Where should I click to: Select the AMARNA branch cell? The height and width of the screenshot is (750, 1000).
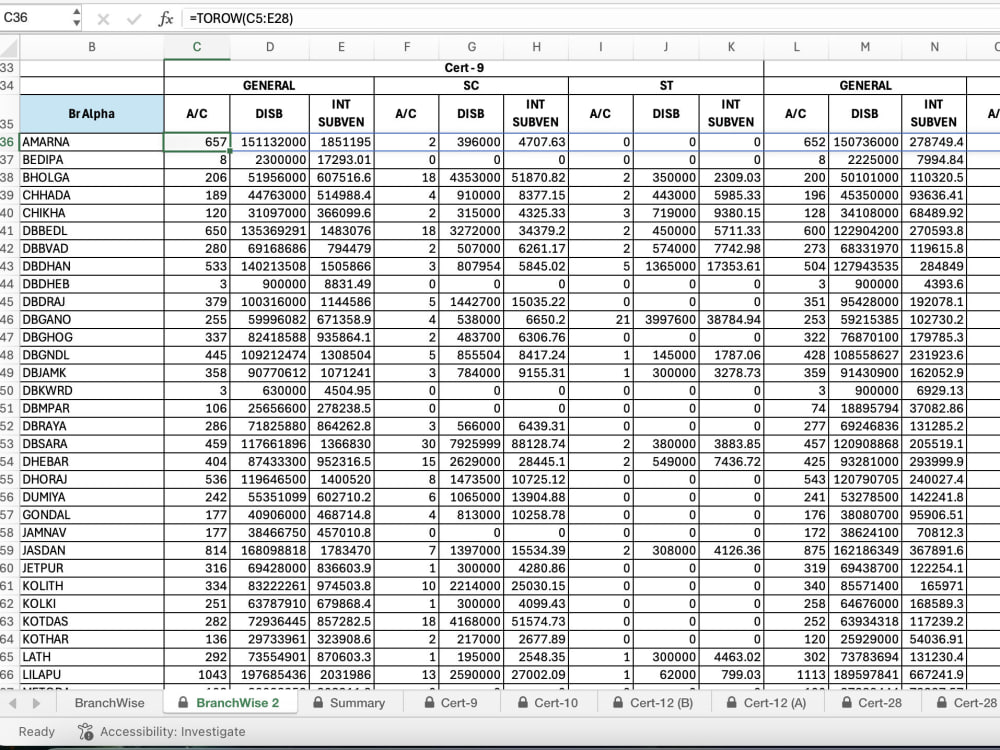(x=92, y=142)
